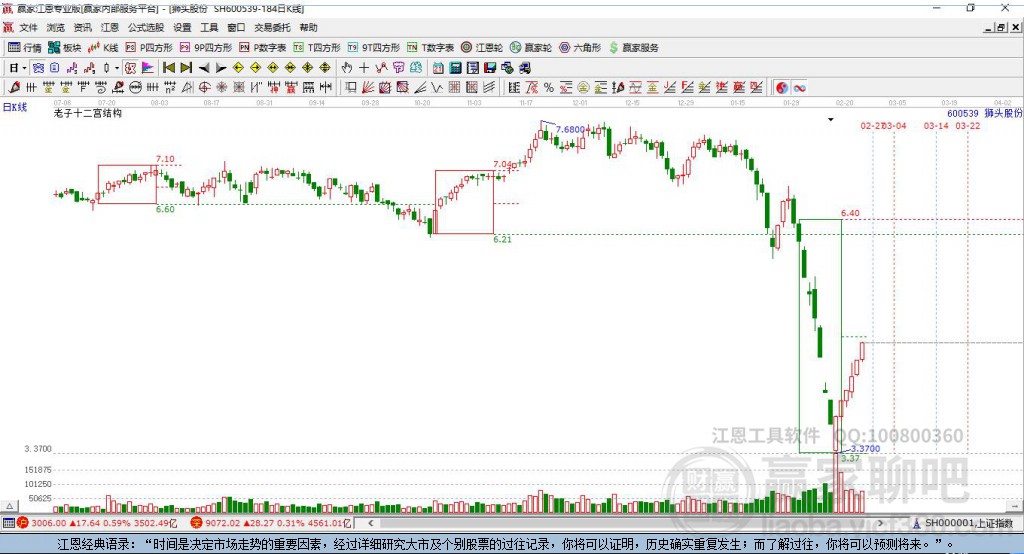Screen dimensions: 1024x554
Task: Select the red pen drawing tool
Action: click(x=14, y=88)
